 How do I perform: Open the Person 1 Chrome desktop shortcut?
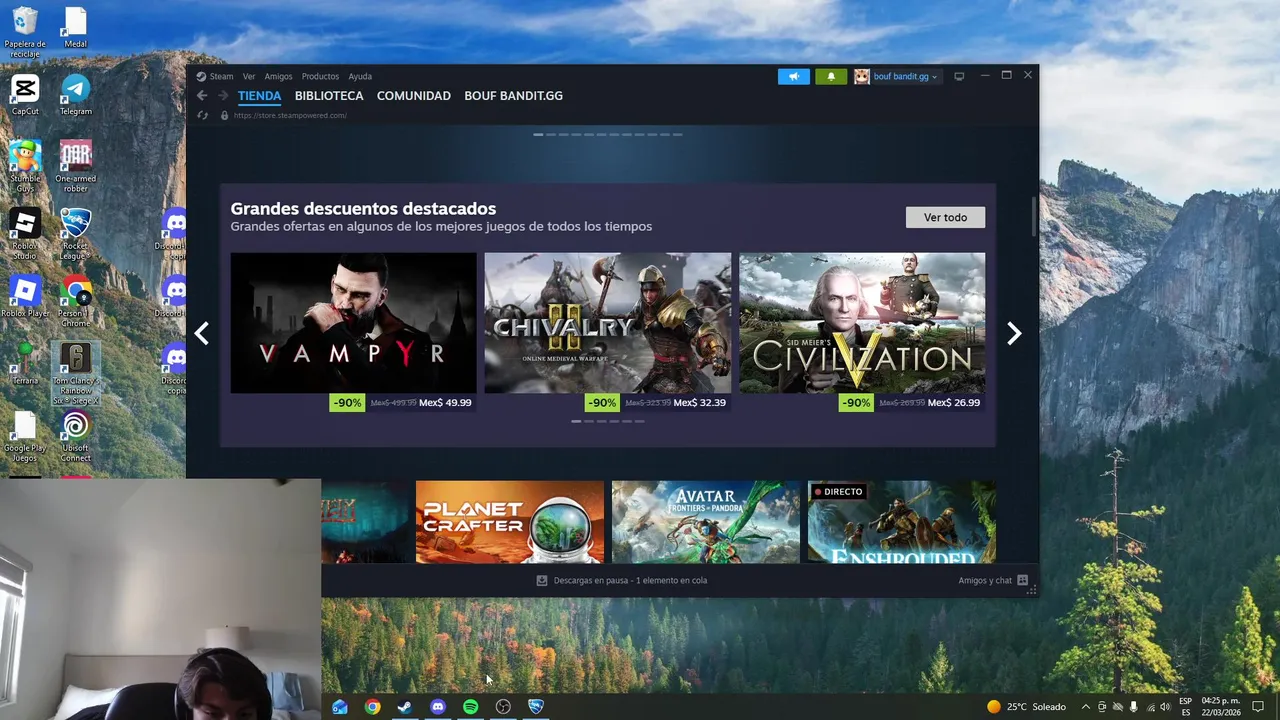tap(75, 301)
